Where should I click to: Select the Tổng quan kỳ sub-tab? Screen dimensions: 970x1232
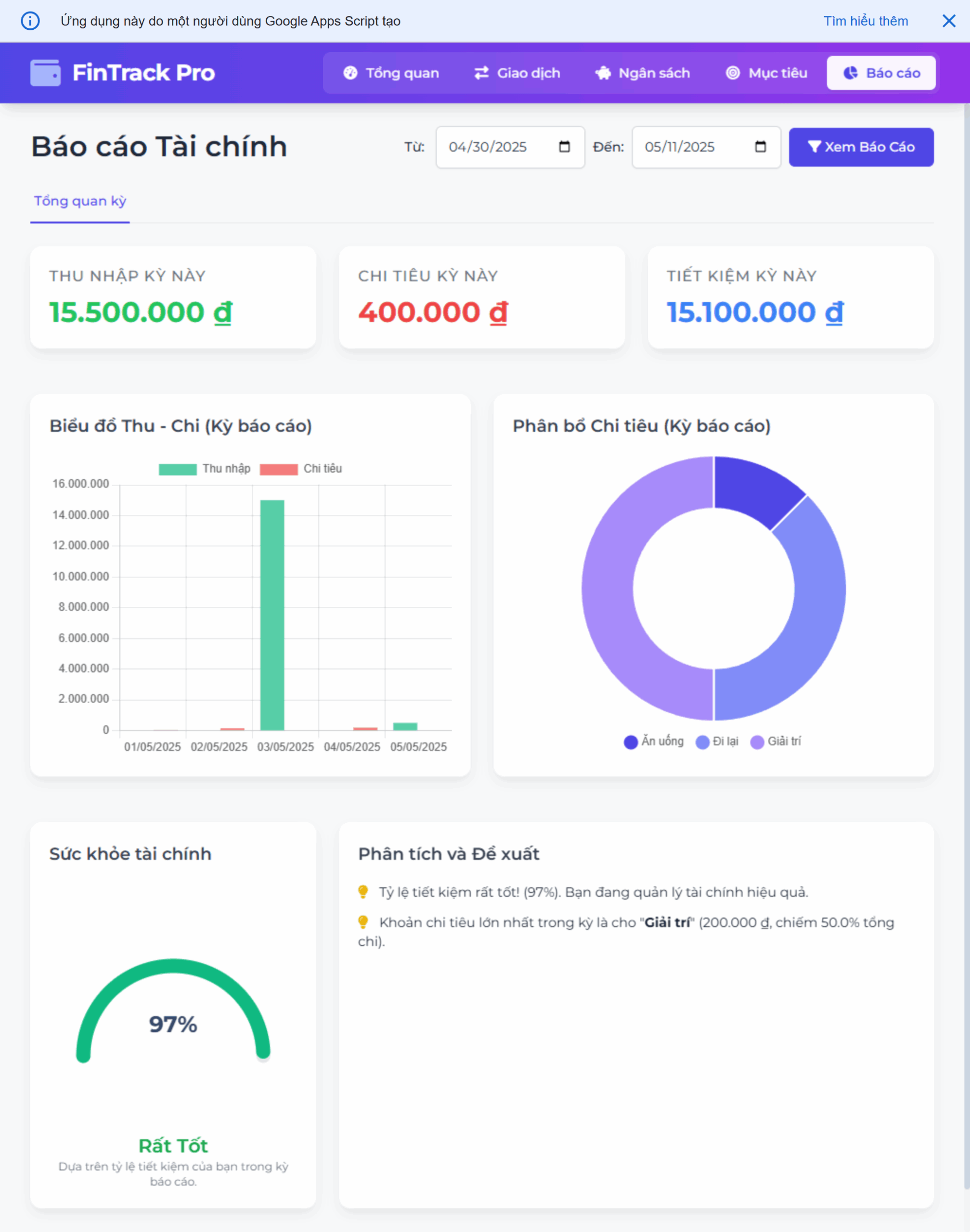point(80,201)
